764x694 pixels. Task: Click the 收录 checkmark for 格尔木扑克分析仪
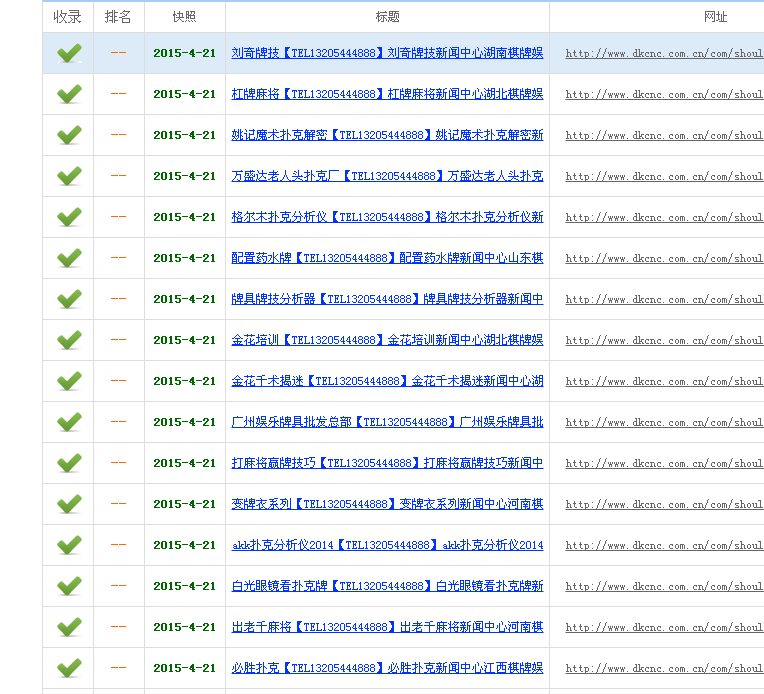[68, 217]
